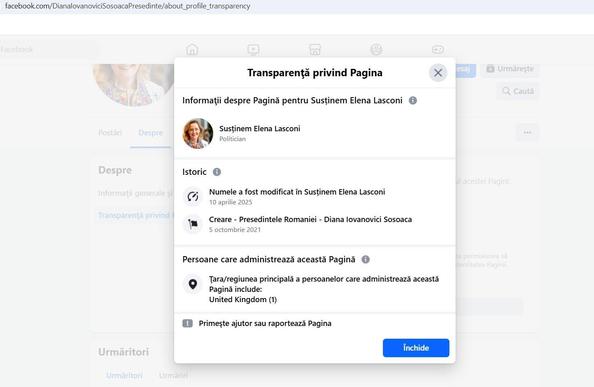Open info icon beside Istoric heading
This screenshot has width=594, height=387.
(x=217, y=172)
